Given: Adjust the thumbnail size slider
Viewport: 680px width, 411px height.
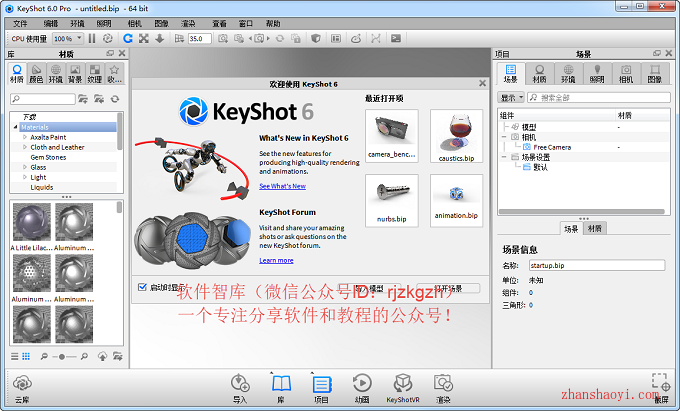Looking at the screenshot, I should click(62, 357).
